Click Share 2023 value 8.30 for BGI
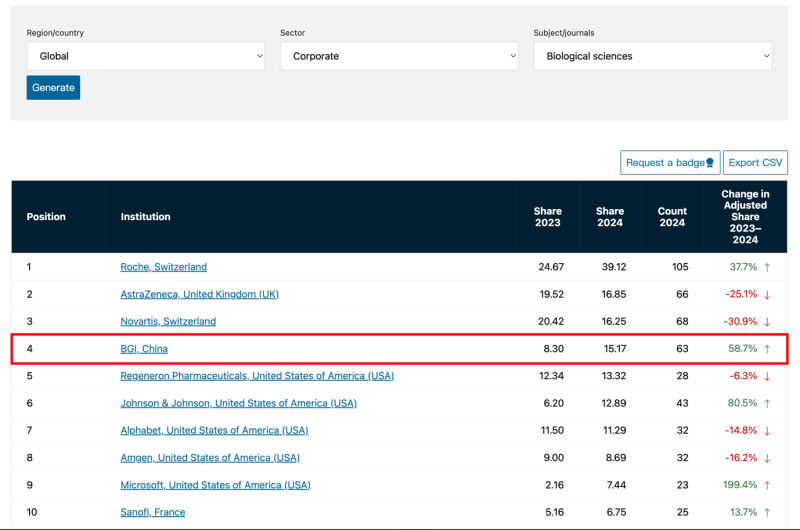The width and height of the screenshot is (800, 530). coord(554,349)
